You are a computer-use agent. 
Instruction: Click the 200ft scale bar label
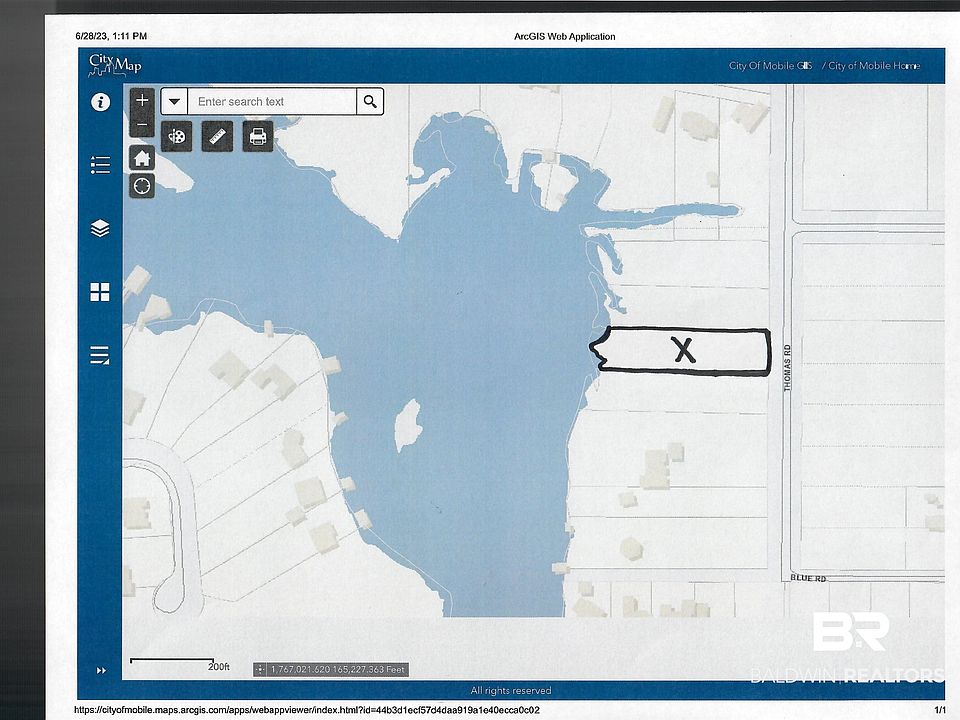click(x=219, y=667)
